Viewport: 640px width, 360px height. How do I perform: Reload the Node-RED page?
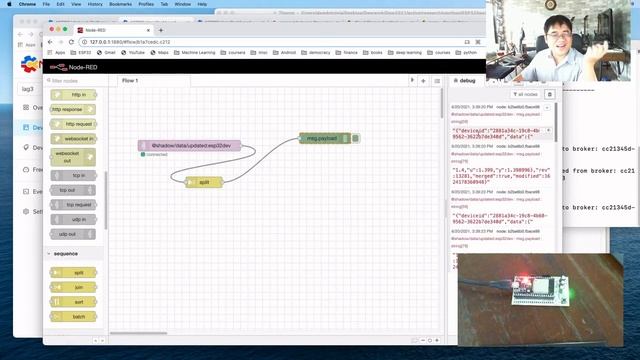(71, 42)
